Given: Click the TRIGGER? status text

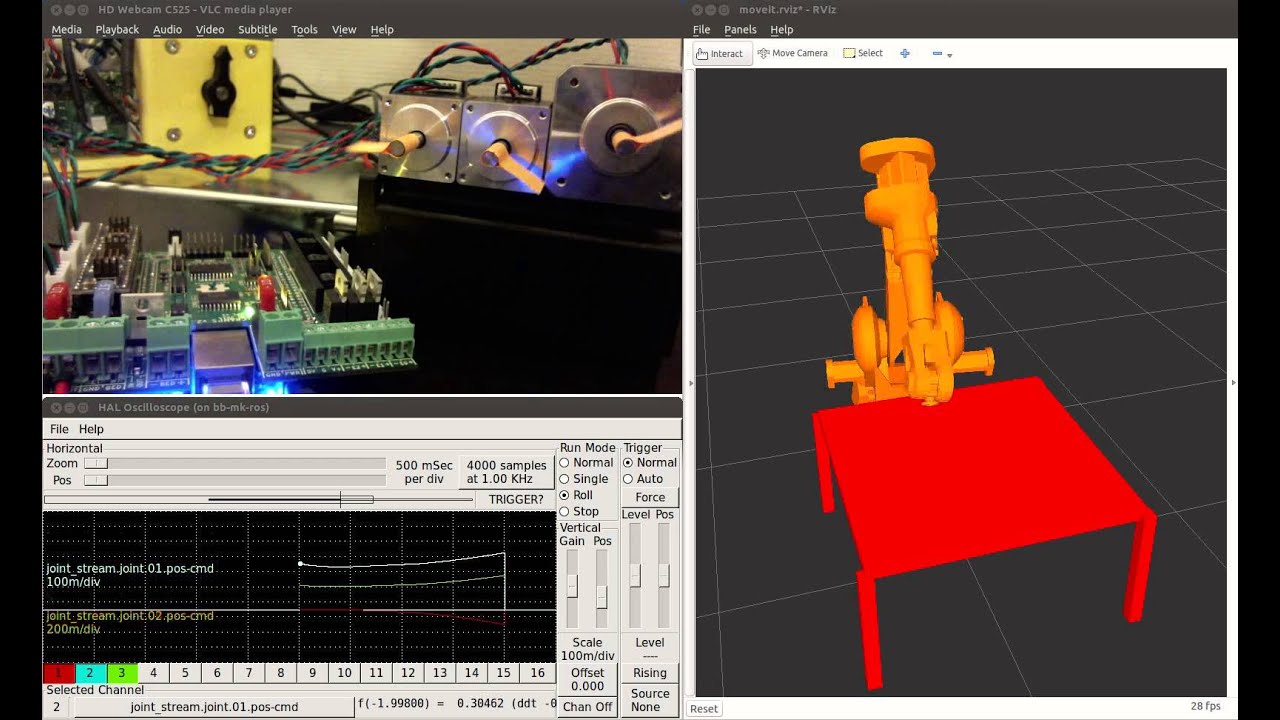Looking at the screenshot, I should 516,499.
